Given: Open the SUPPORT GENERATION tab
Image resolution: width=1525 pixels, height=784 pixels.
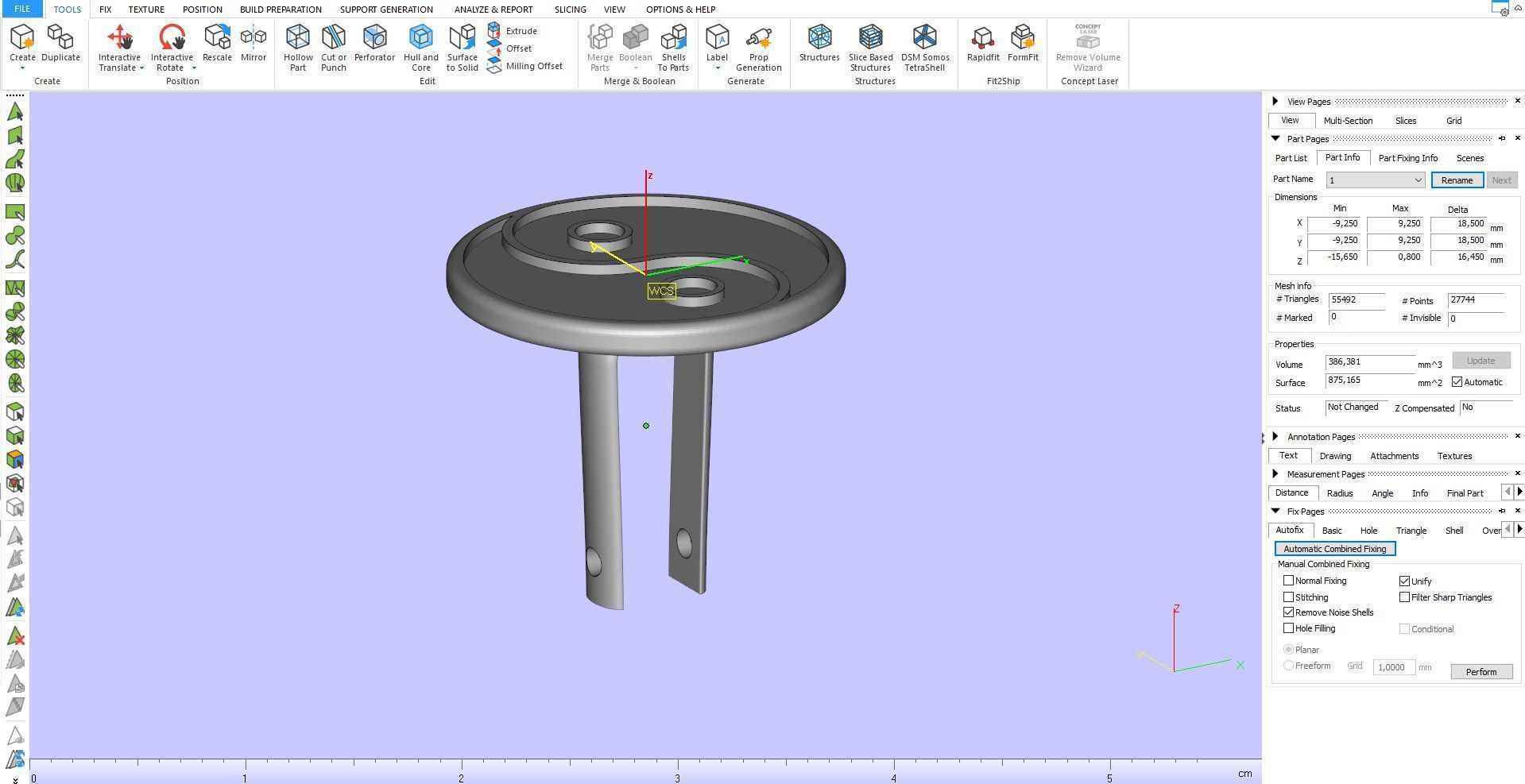Looking at the screenshot, I should point(386,10).
